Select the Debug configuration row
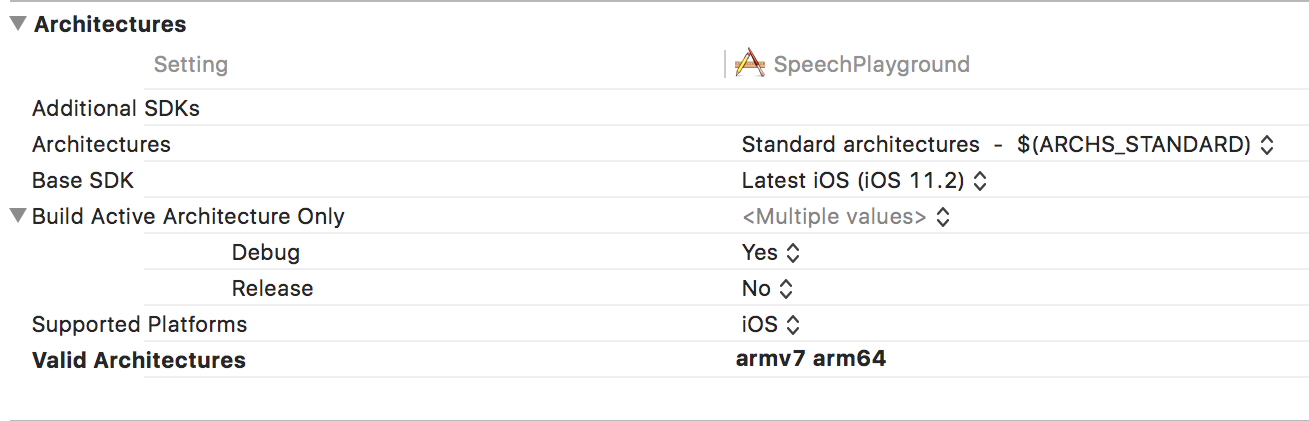 265,252
